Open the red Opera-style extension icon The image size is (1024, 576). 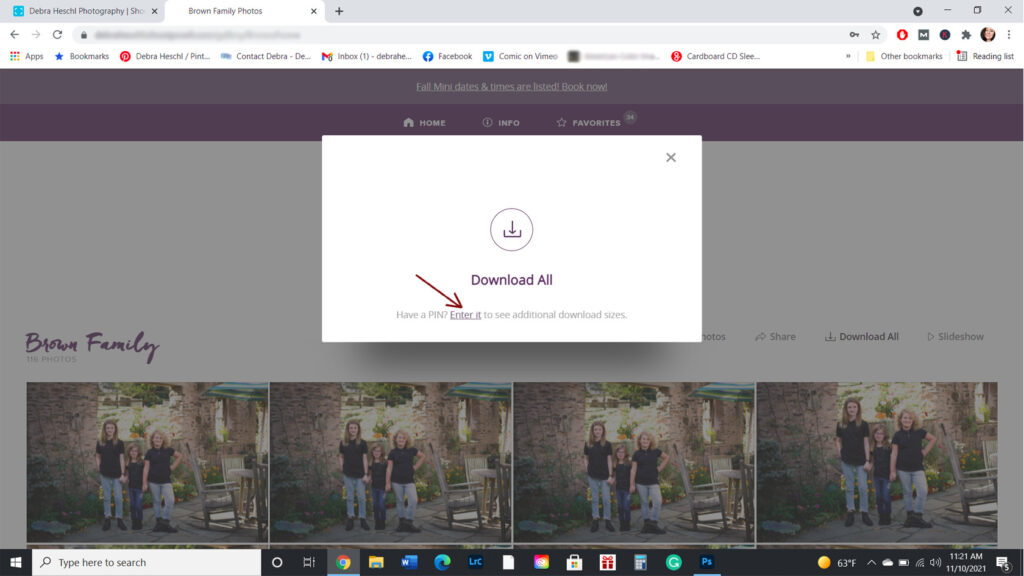click(902, 35)
